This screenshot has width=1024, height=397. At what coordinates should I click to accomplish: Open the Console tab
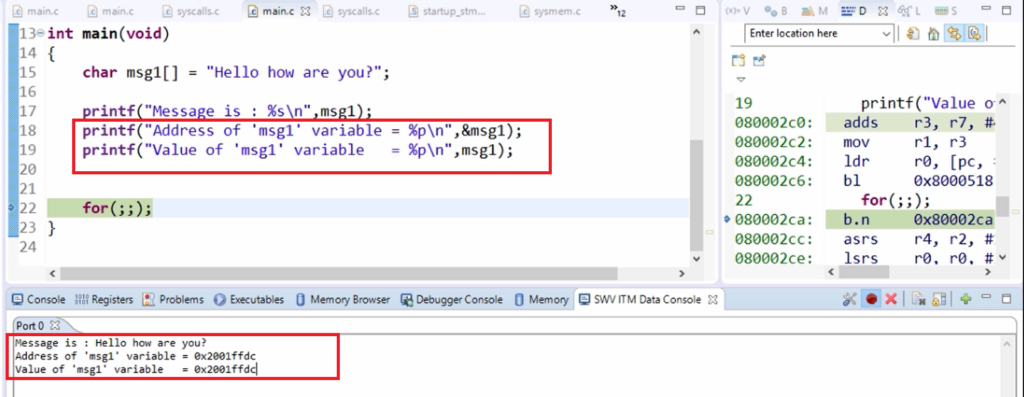(39, 300)
